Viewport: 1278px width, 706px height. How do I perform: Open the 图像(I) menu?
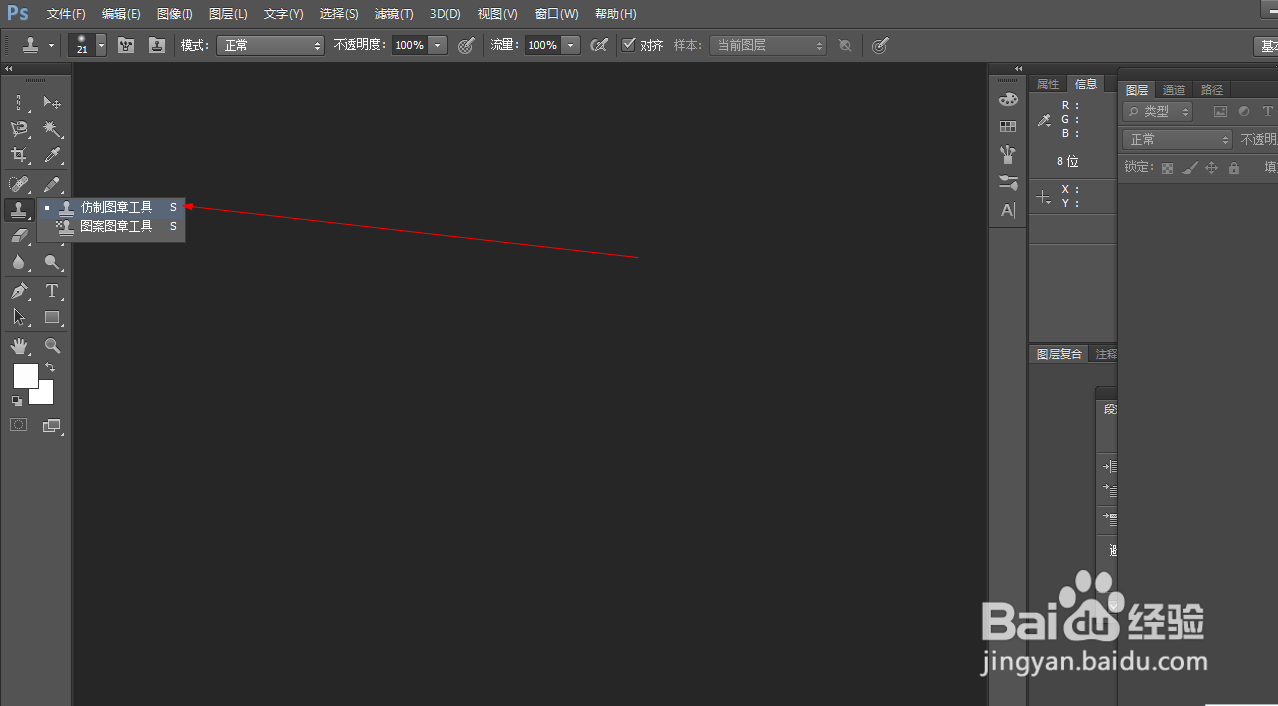(175, 14)
